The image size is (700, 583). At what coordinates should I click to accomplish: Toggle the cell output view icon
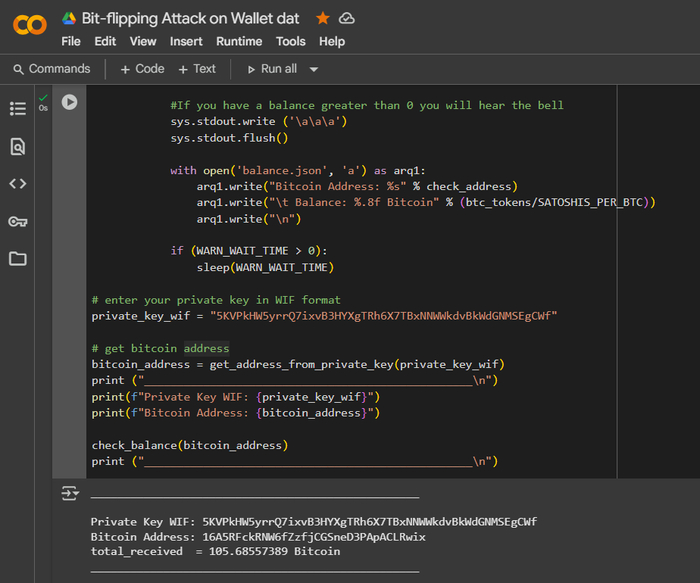coord(69,493)
